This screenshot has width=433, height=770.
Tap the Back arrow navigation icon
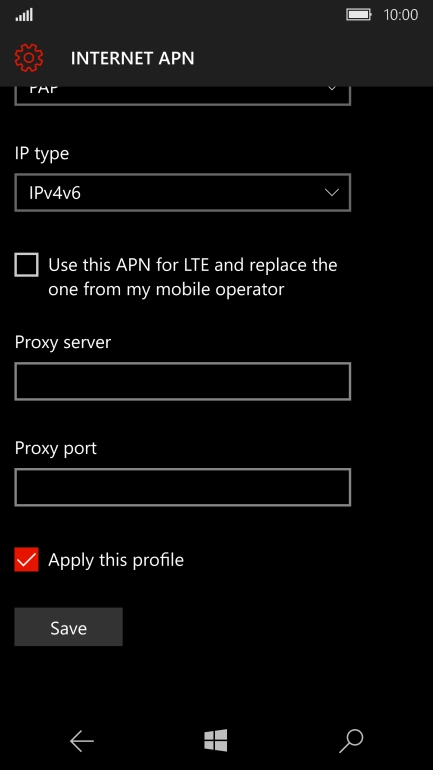81,741
